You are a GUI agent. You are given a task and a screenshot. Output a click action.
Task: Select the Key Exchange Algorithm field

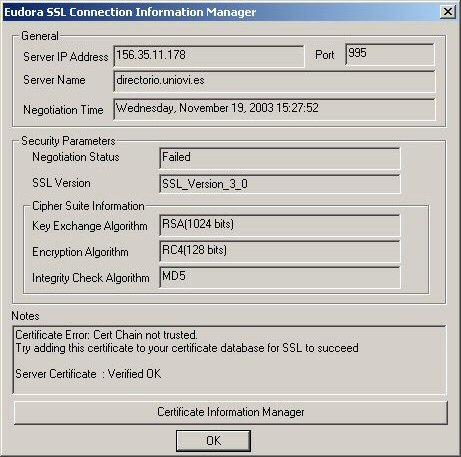(279, 225)
